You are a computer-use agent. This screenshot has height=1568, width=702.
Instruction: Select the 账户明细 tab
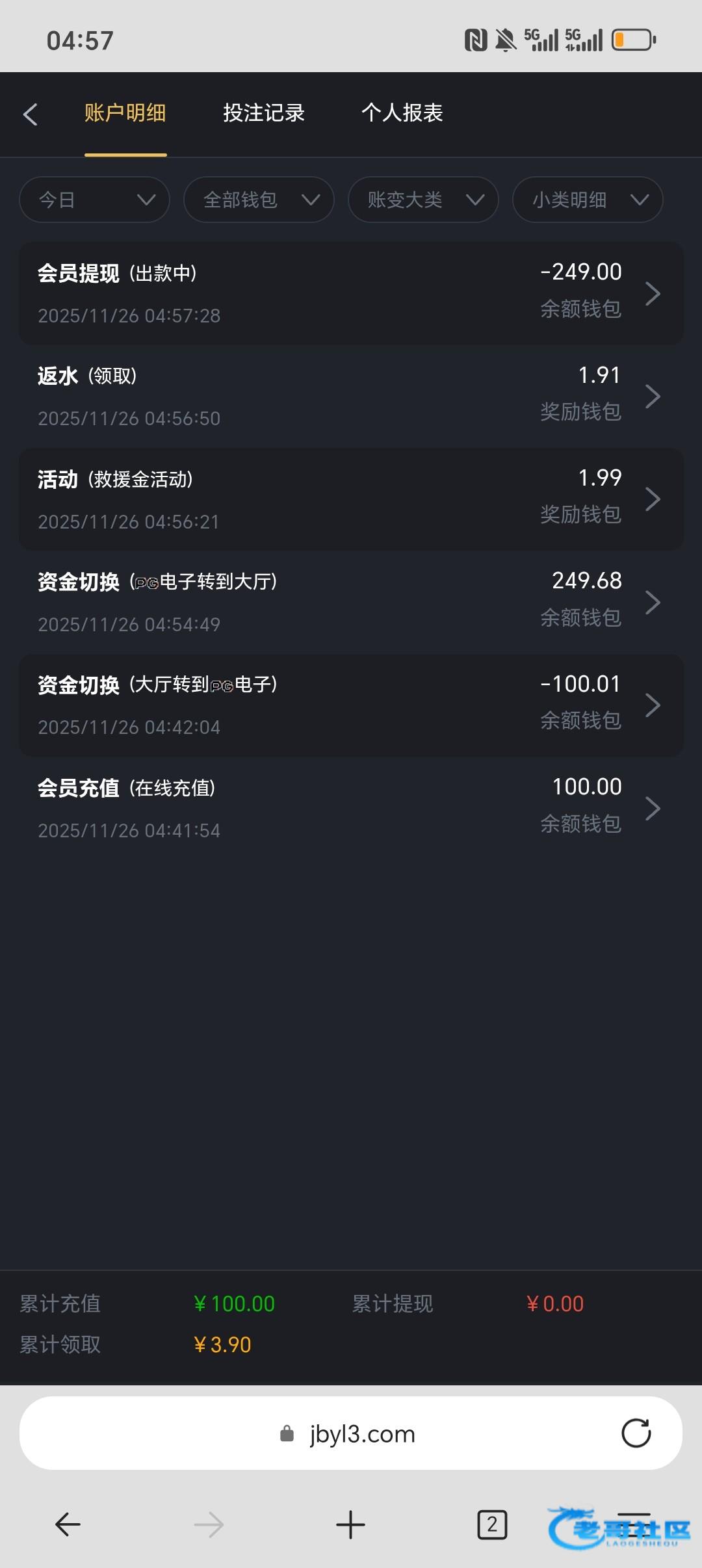[x=125, y=113]
